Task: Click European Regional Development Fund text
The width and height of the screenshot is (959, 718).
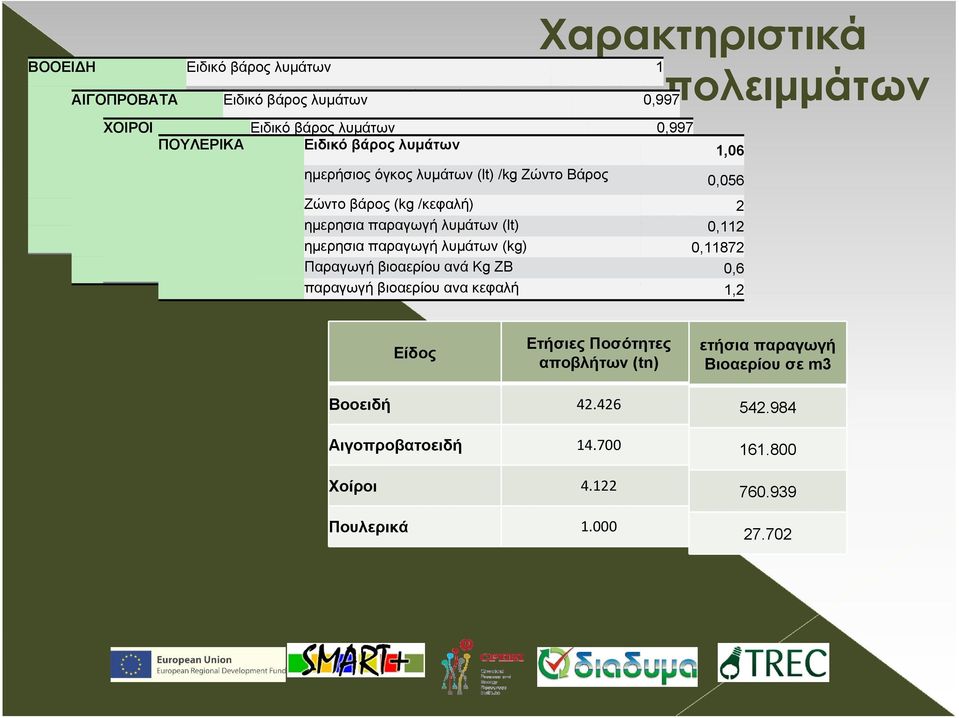Action: pyautogui.click(x=221, y=671)
